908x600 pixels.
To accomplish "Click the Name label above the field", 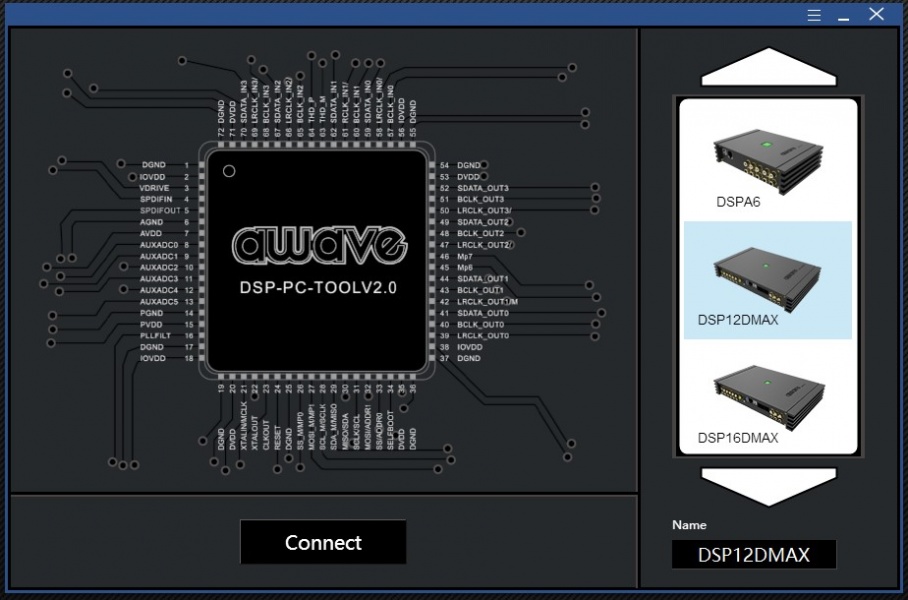I will [689, 525].
